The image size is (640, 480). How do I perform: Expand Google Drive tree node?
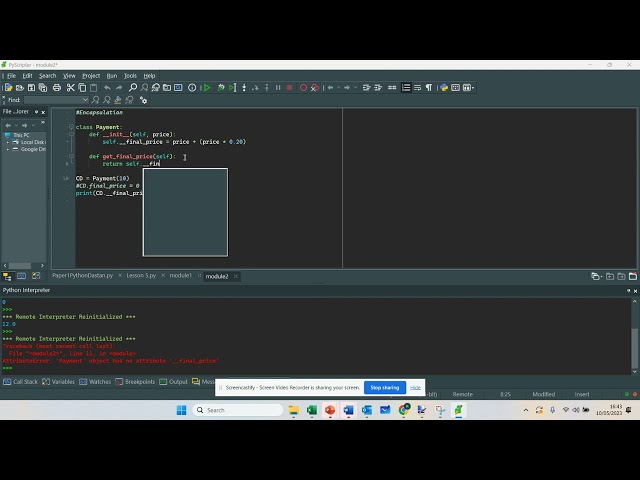click(x=8, y=149)
